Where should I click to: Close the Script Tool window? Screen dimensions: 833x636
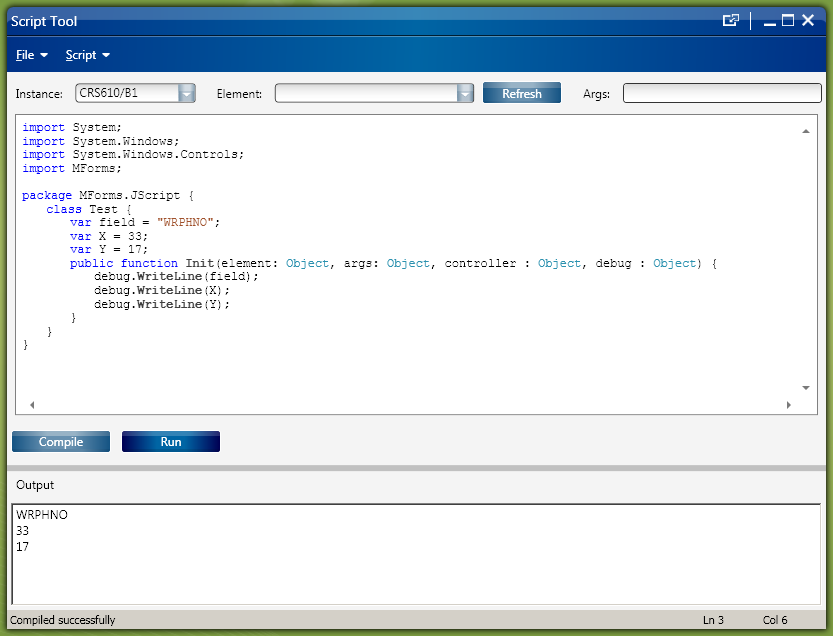coord(808,20)
